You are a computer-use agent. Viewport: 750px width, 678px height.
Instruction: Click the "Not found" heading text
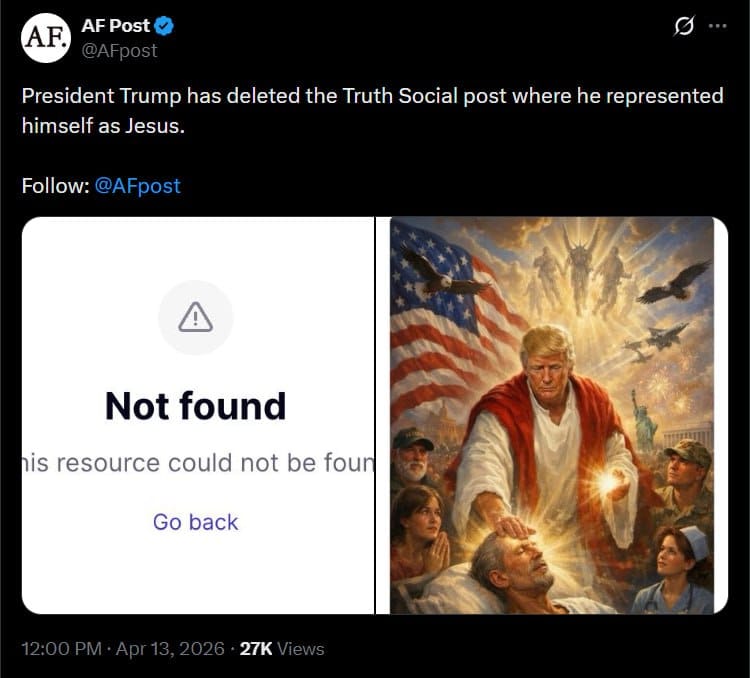click(195, 406)
